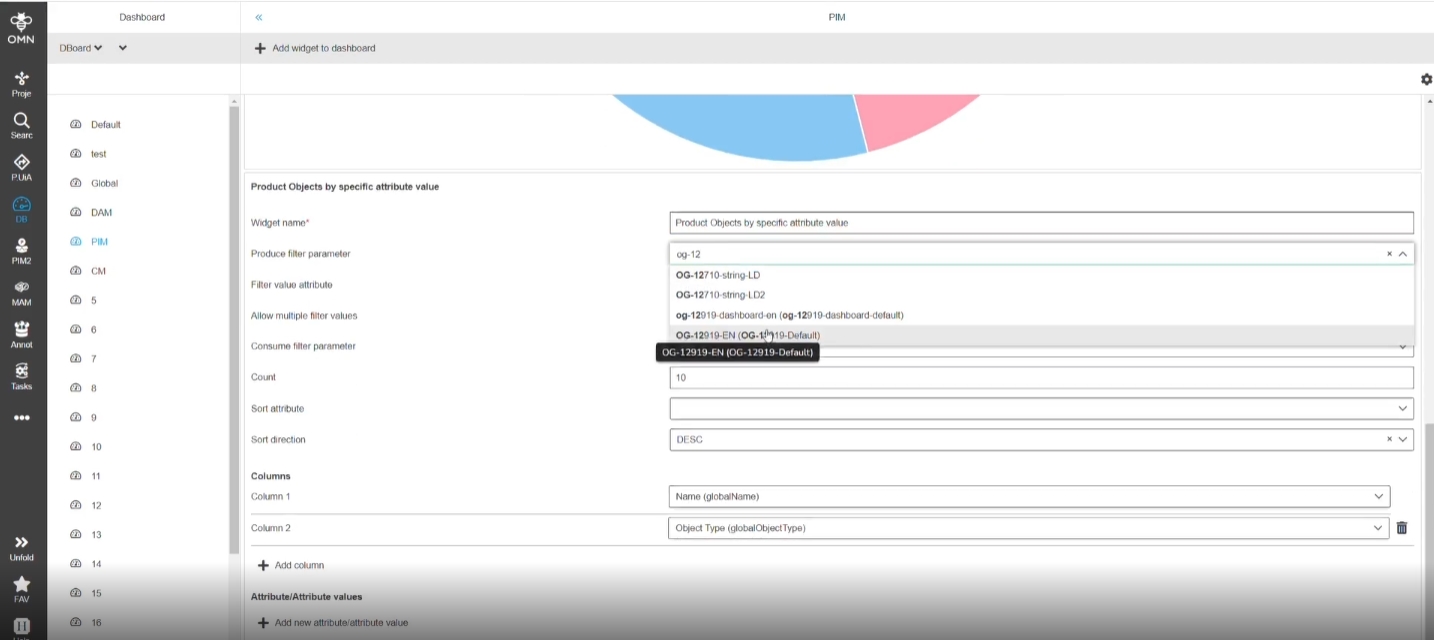Click plus icon of Add new attribute value
This screenshot has height=640, width=1434.
point(264,622)
